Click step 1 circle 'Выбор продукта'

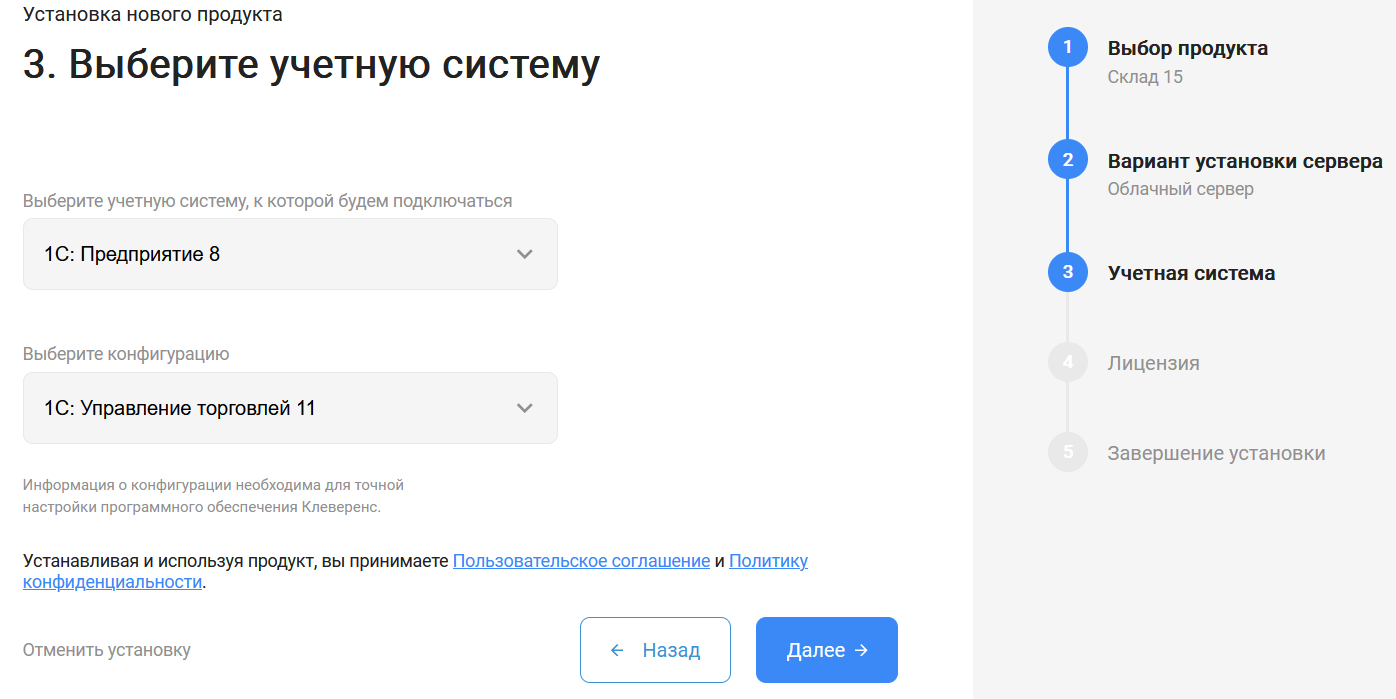point(1068,47)
